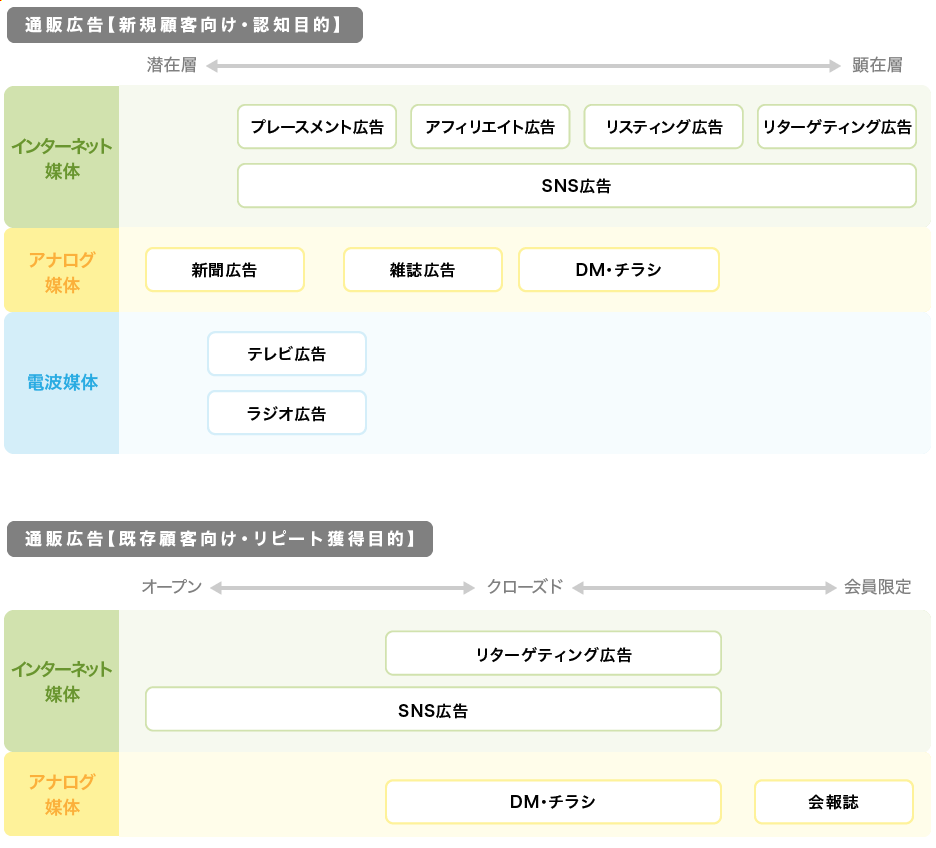The height and width of the screenshot is (848, 936).
Task: Click リターゲティング広告 in the existing-customer chart
Action: pos(553,653)
